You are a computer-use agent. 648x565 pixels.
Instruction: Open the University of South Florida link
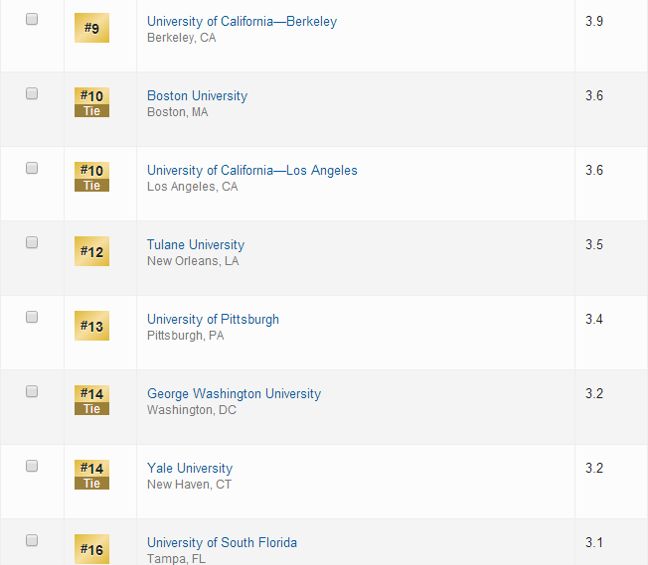point(222,542)
